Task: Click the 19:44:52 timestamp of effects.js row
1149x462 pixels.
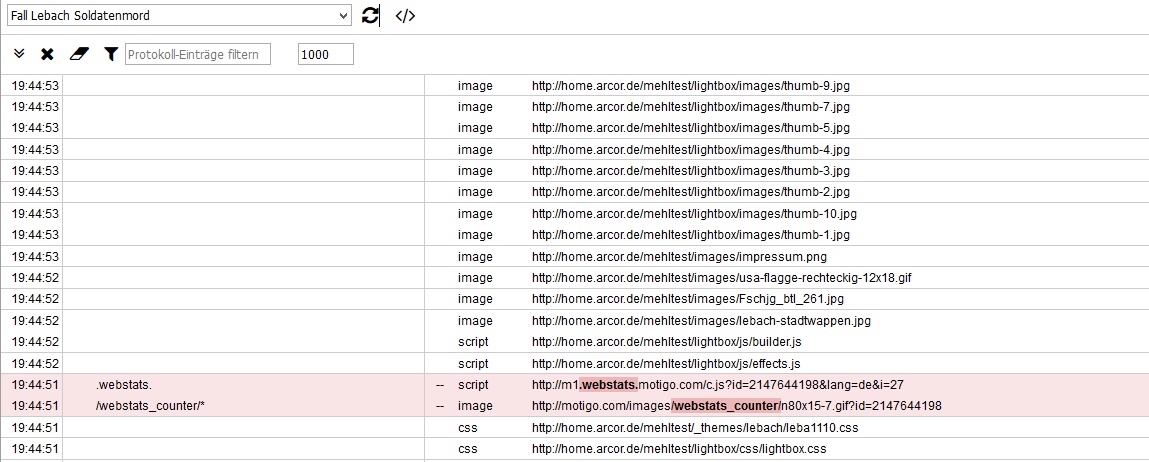Action: [35, 364]
